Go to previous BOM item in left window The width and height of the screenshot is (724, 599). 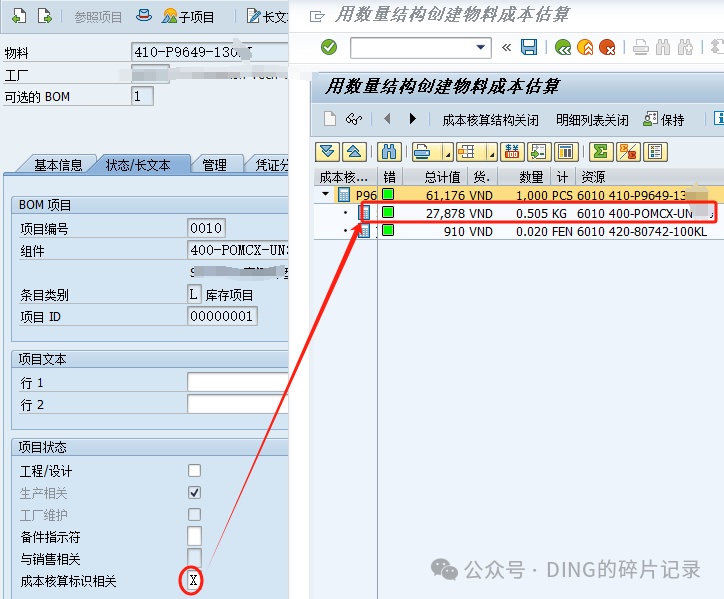click(19, 16)
